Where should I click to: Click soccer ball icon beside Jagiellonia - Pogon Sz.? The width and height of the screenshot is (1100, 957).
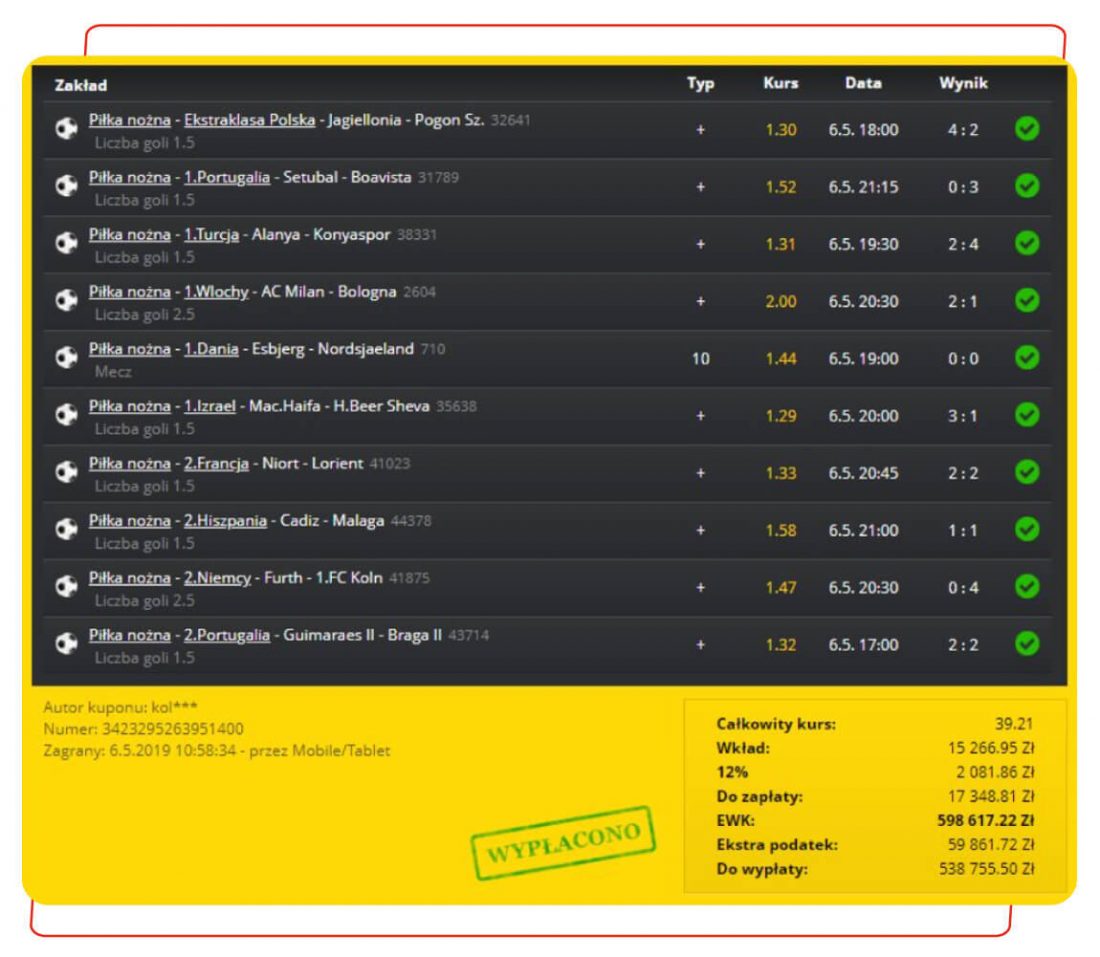tap(65, 130)
